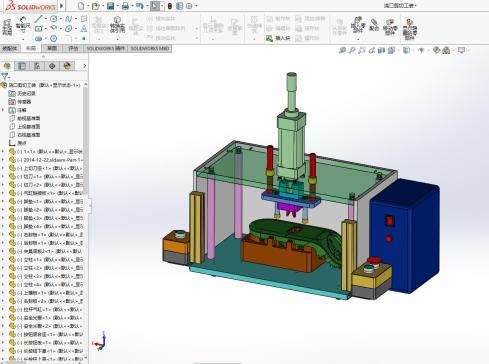This screenshot has height=364, width=489.
Task: Toggle the Hide/Show Items eye icon
Action: pyautogui.click(x=422, y=50)
